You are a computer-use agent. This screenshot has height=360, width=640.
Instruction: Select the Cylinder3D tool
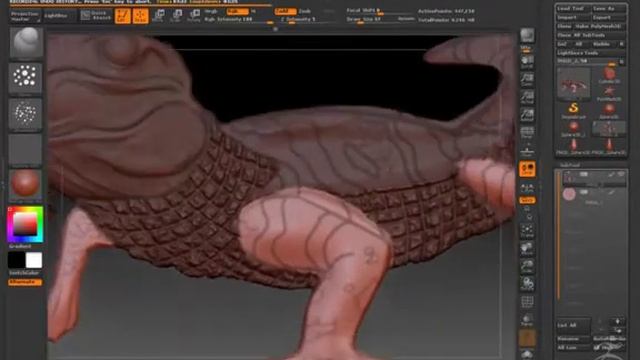(x=609, y=76)
